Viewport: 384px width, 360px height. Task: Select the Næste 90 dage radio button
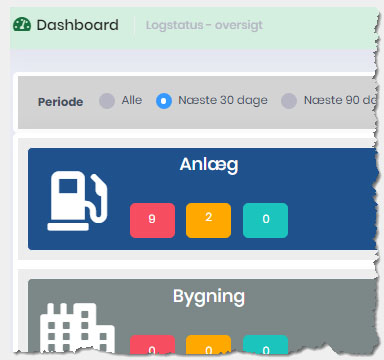point(289,101)
